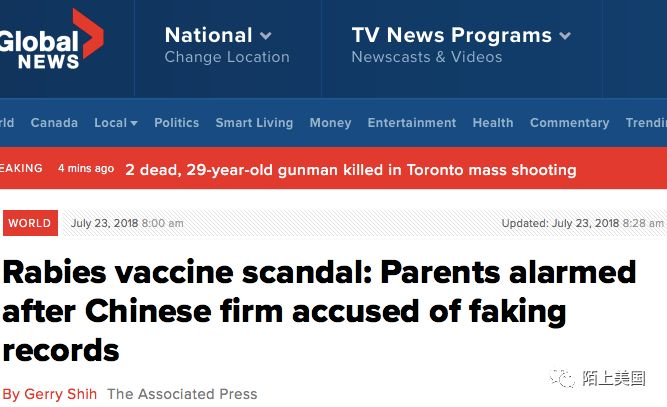The width and height of the screenshot is (667, 407).
Task: Expand the TV News Programs menu
Action: (565, 36)
